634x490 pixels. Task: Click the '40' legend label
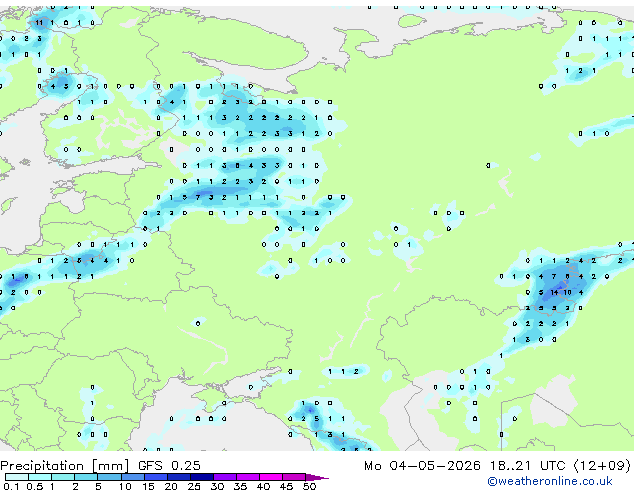pos(263,486)
